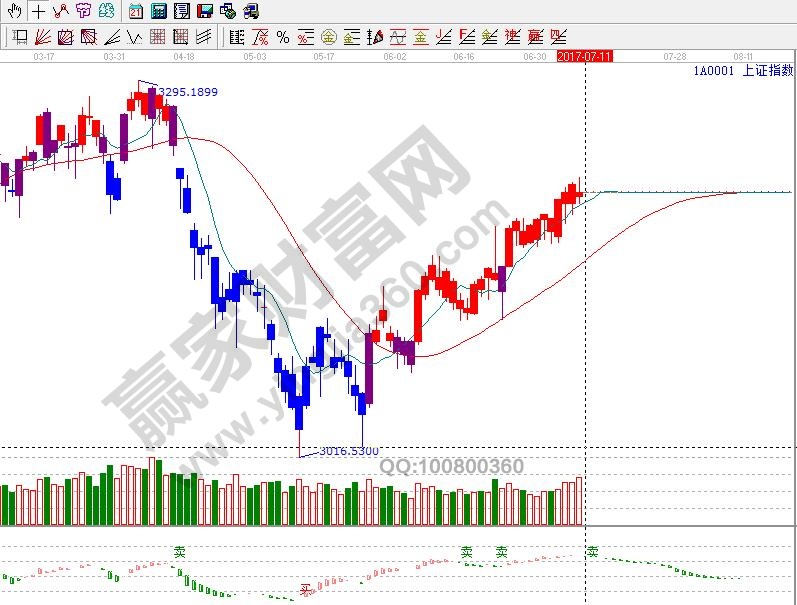Click the 1A0001 上证指数 index label
797x605 pixels.
click(x=741, y=72)
